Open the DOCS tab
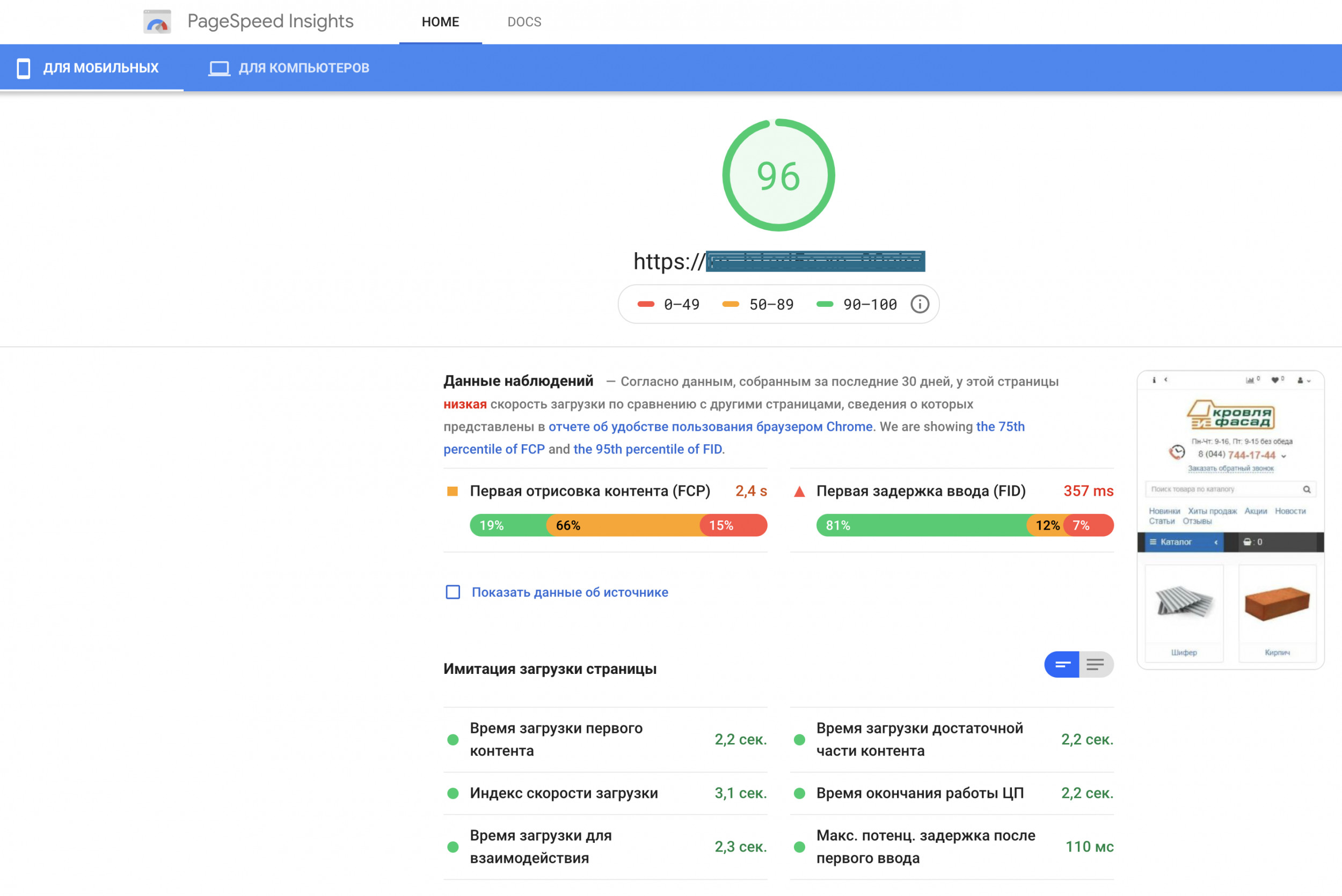 (524, 21)
